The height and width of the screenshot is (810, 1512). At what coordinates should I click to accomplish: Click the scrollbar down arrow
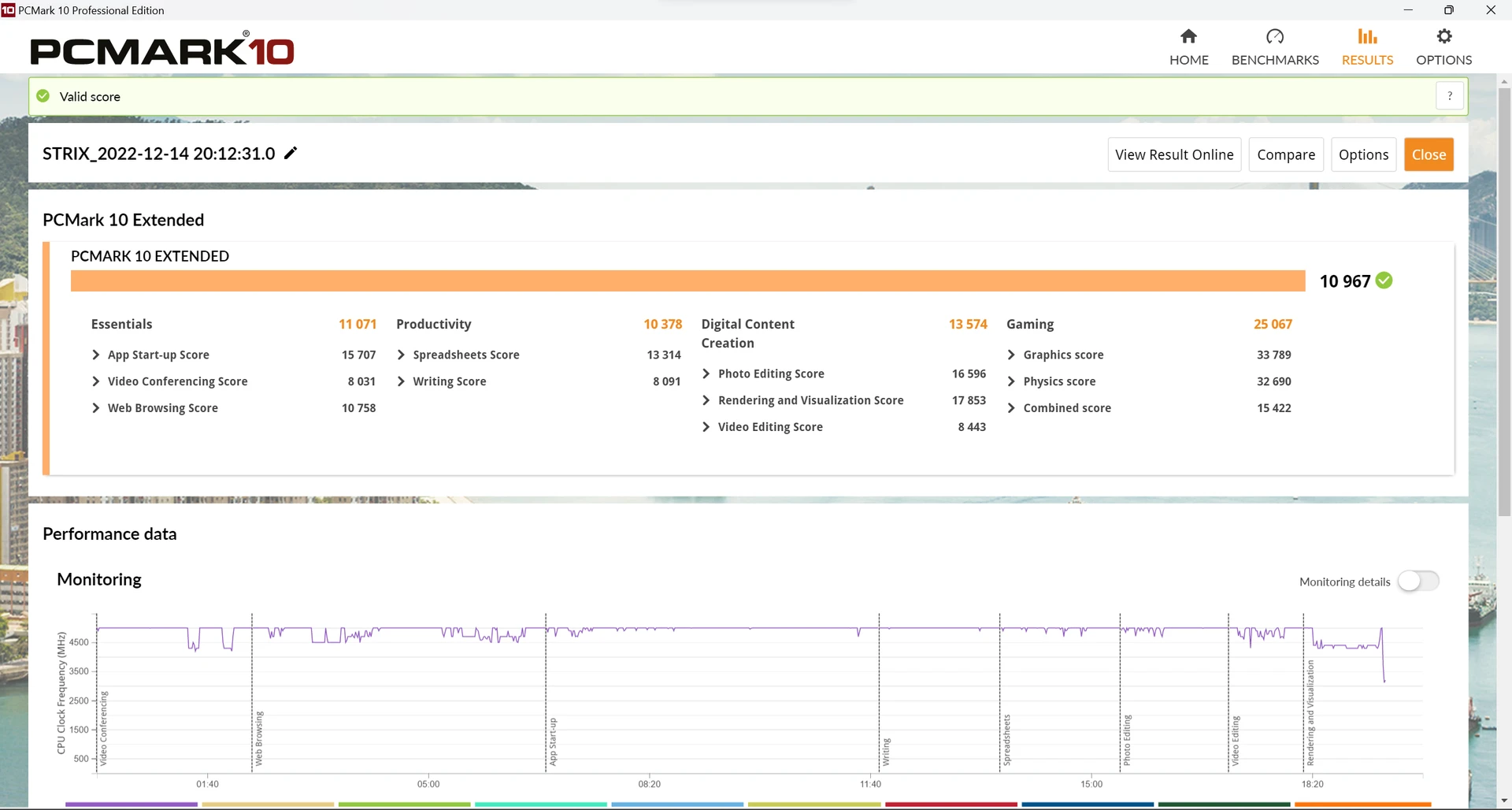tap(1504, 802)
